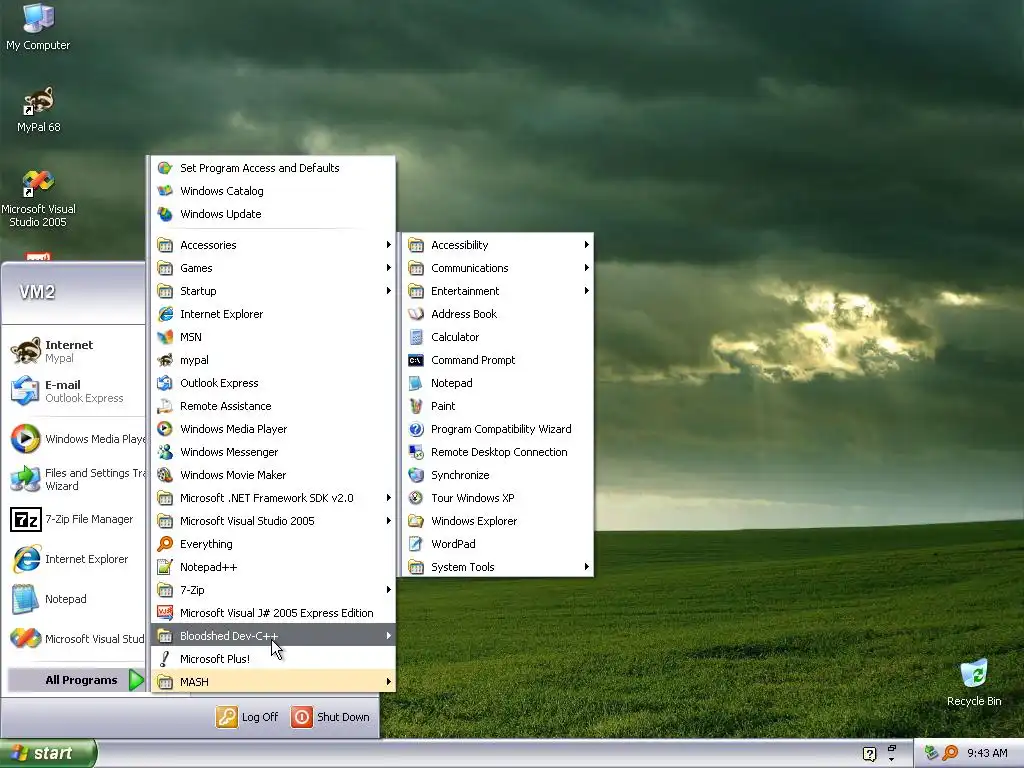Click the language bar help icon on taskbar

[x=869, y=754]
